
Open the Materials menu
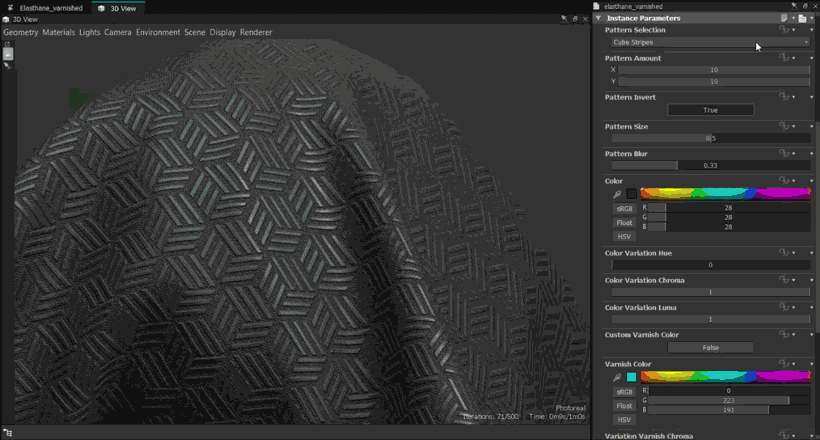[59, 32]
